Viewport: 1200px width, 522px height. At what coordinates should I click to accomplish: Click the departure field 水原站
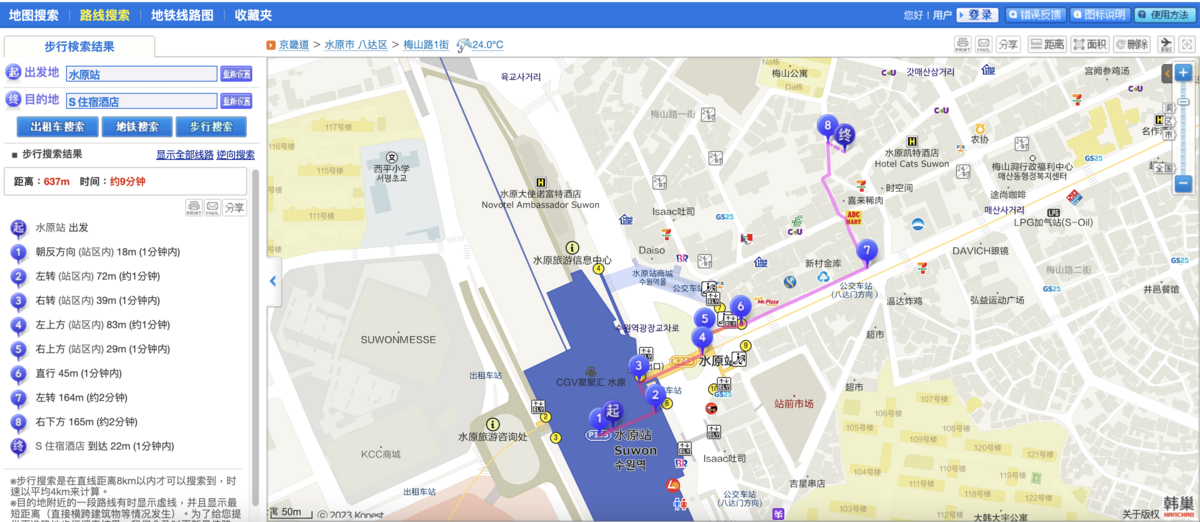pyautogui.click(x=141, y=74)
